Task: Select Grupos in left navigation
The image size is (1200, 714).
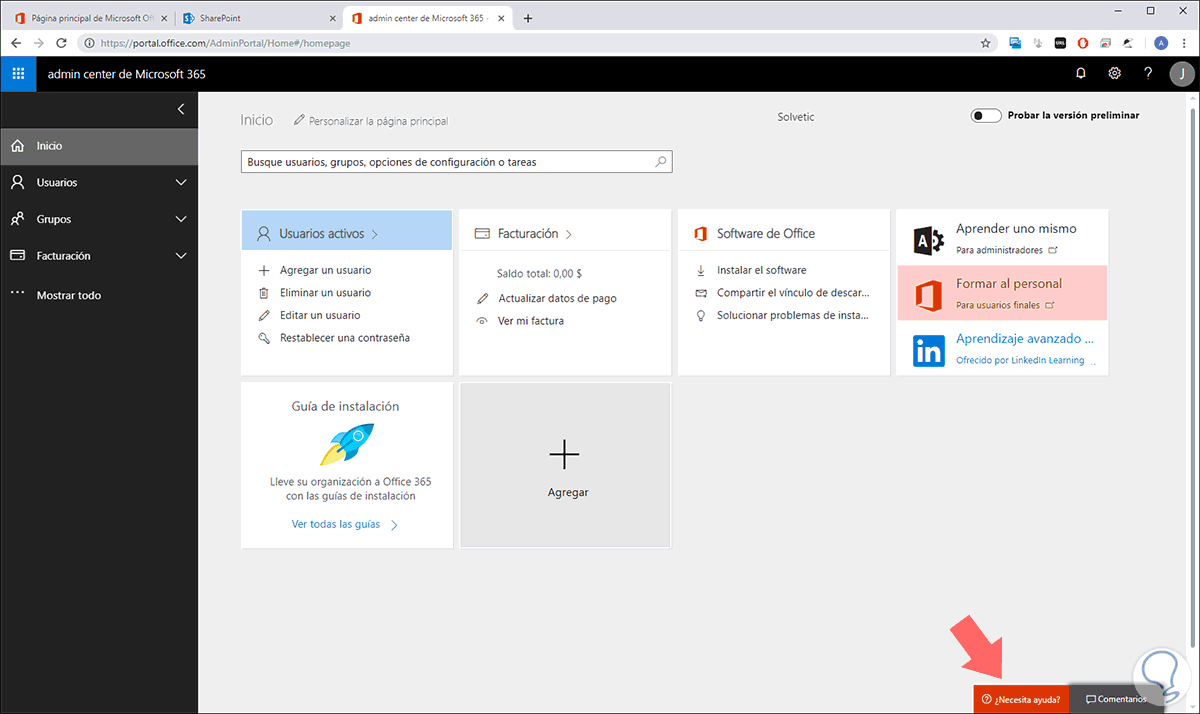Action: [x=99, y=219]
